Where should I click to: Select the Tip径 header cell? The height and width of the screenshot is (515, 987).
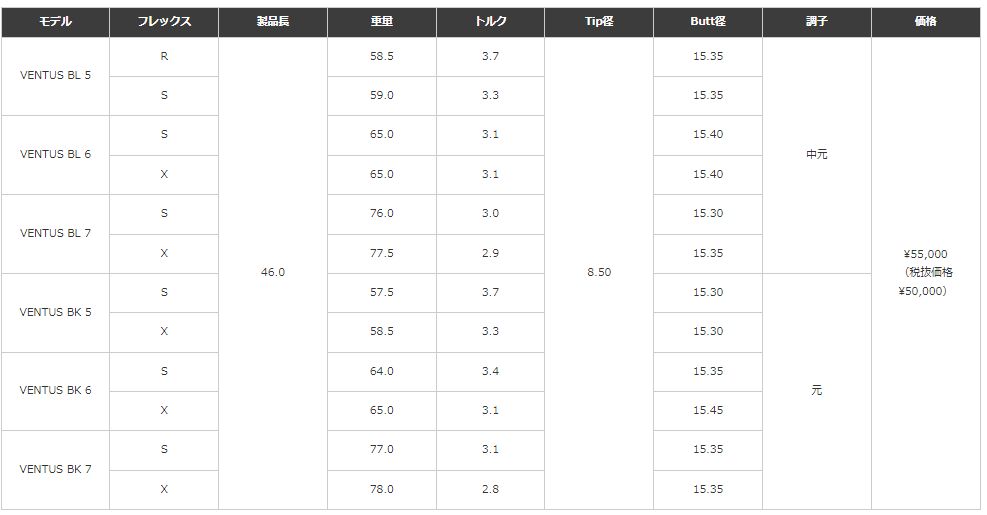(x=599, y=21)
